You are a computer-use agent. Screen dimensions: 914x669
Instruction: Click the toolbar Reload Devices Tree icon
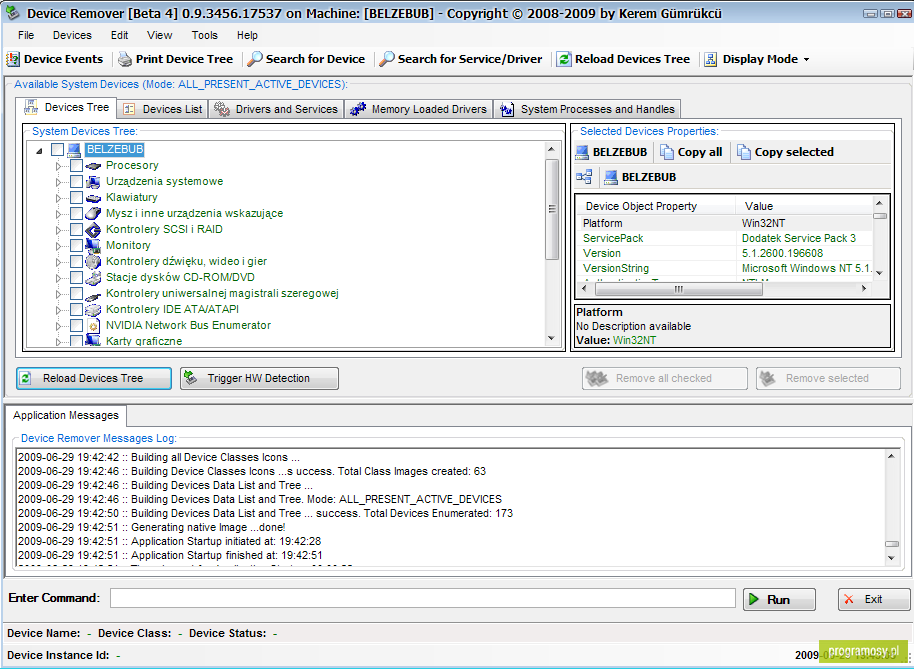click(564, 59)
